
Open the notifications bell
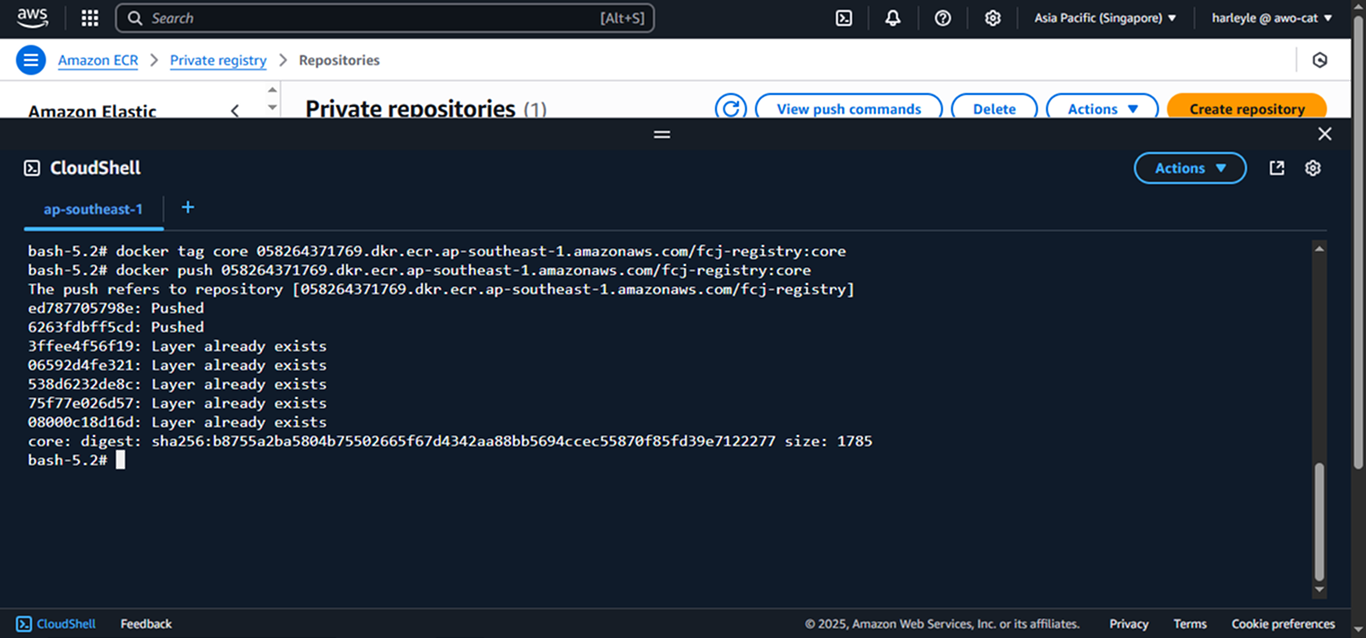[x=893, y=18]
